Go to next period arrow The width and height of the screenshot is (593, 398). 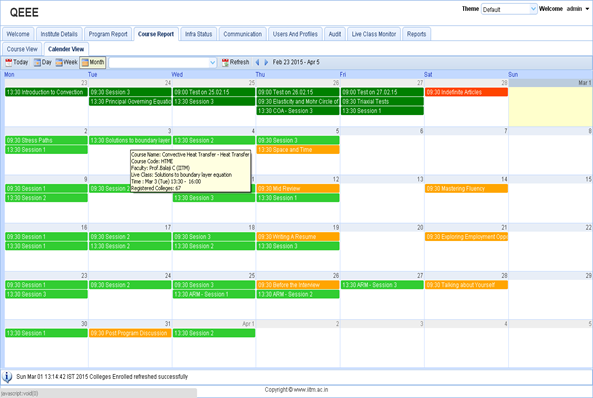tap(266, 62)
